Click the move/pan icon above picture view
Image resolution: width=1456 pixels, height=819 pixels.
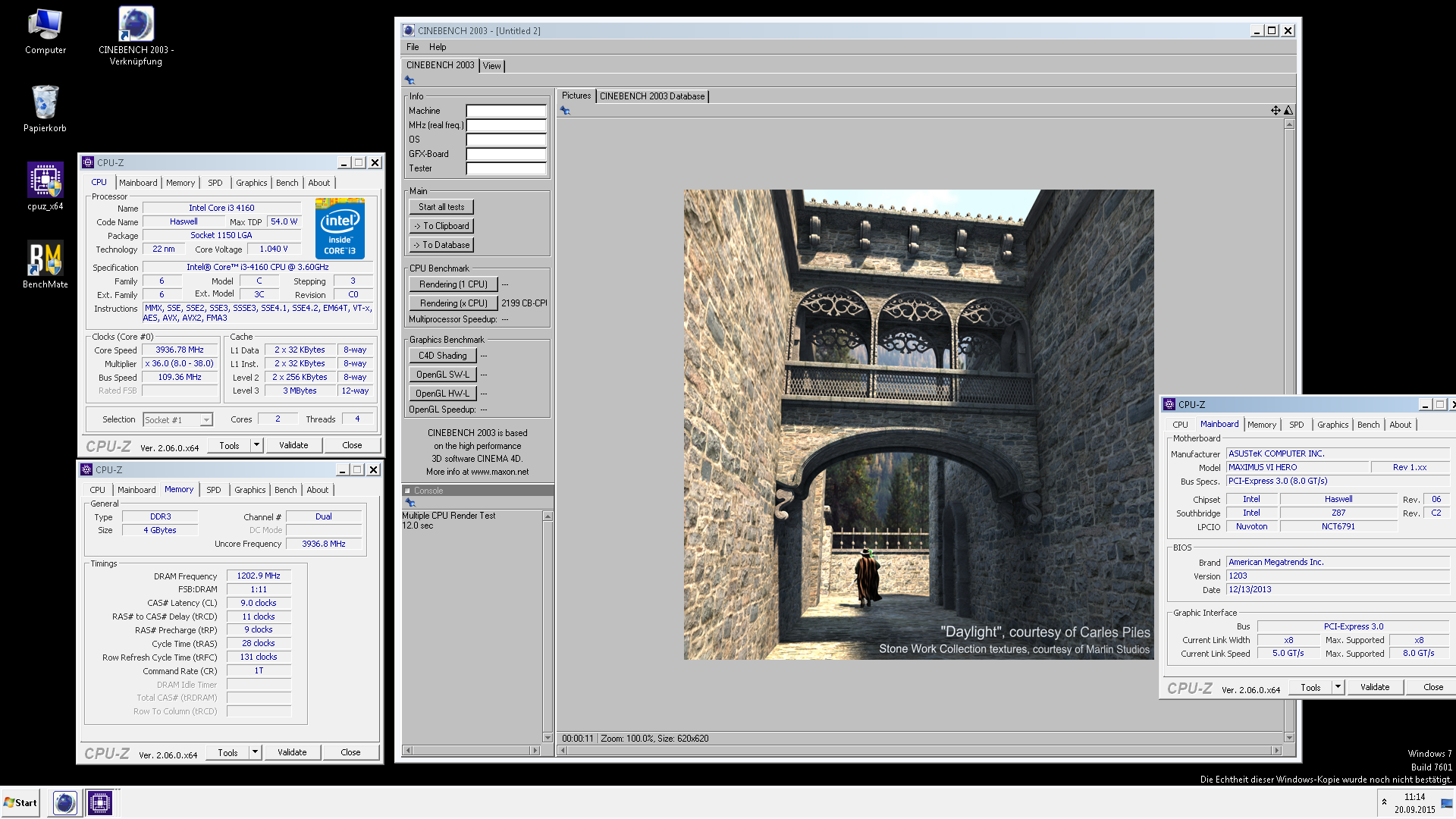tap(1276, 111)
